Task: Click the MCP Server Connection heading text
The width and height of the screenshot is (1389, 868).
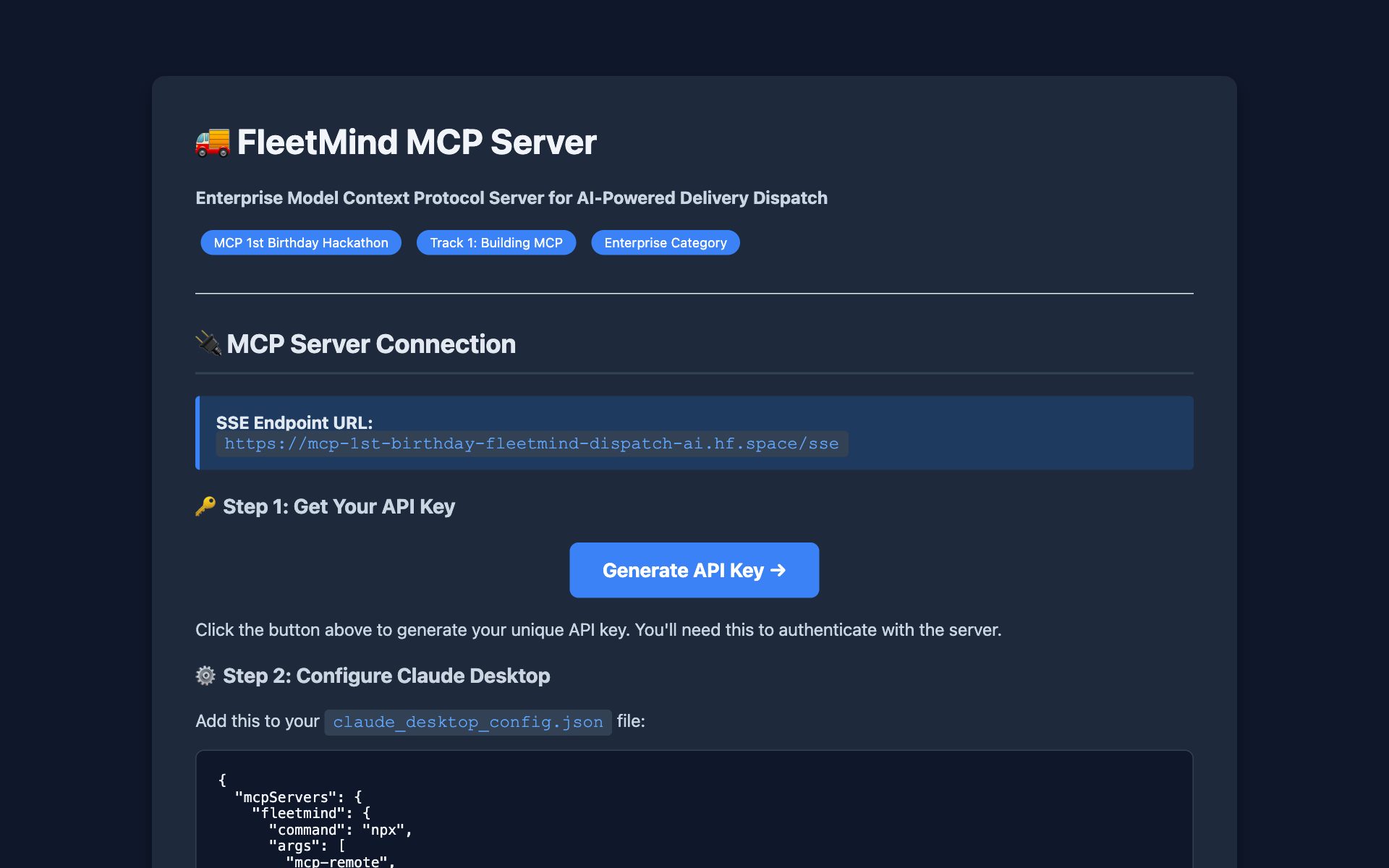Action: [371, 344]
